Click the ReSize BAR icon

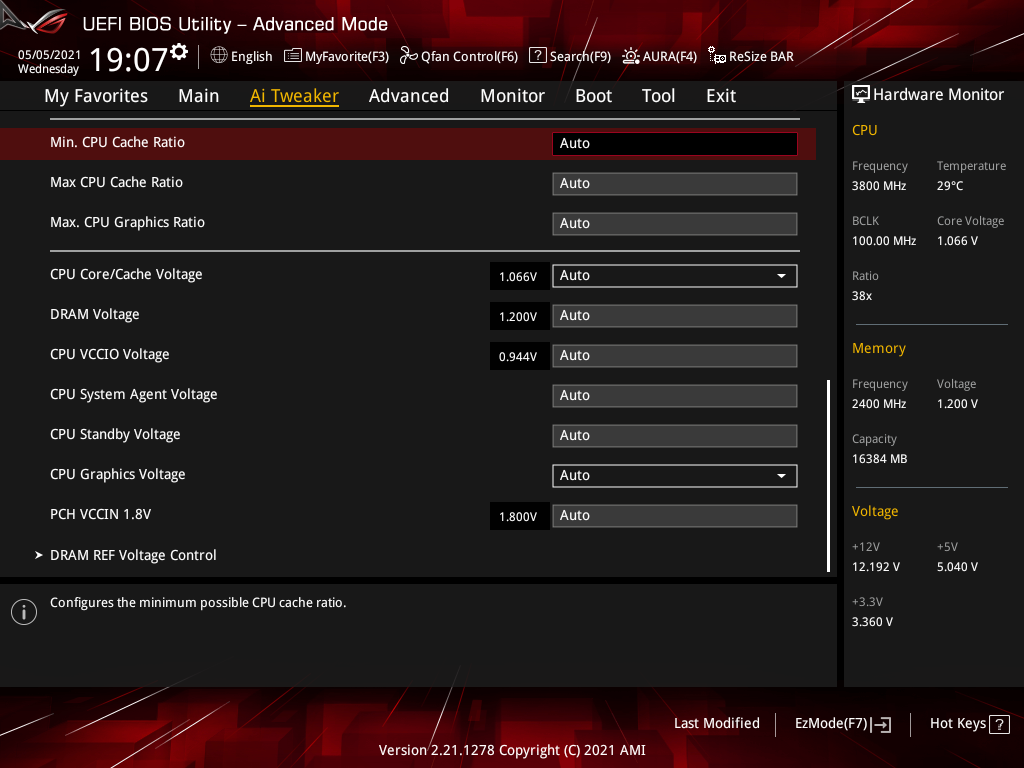[716, 56]
